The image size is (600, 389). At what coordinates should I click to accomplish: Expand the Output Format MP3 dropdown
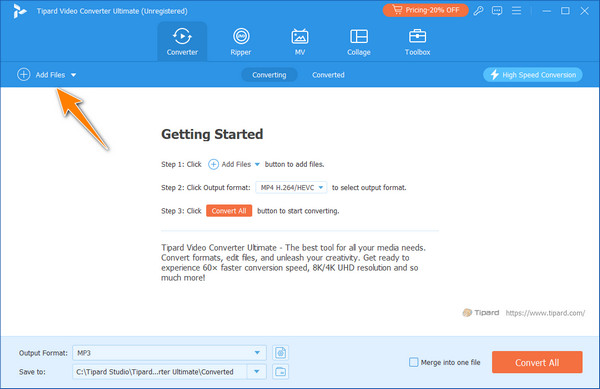pos(258,353)
